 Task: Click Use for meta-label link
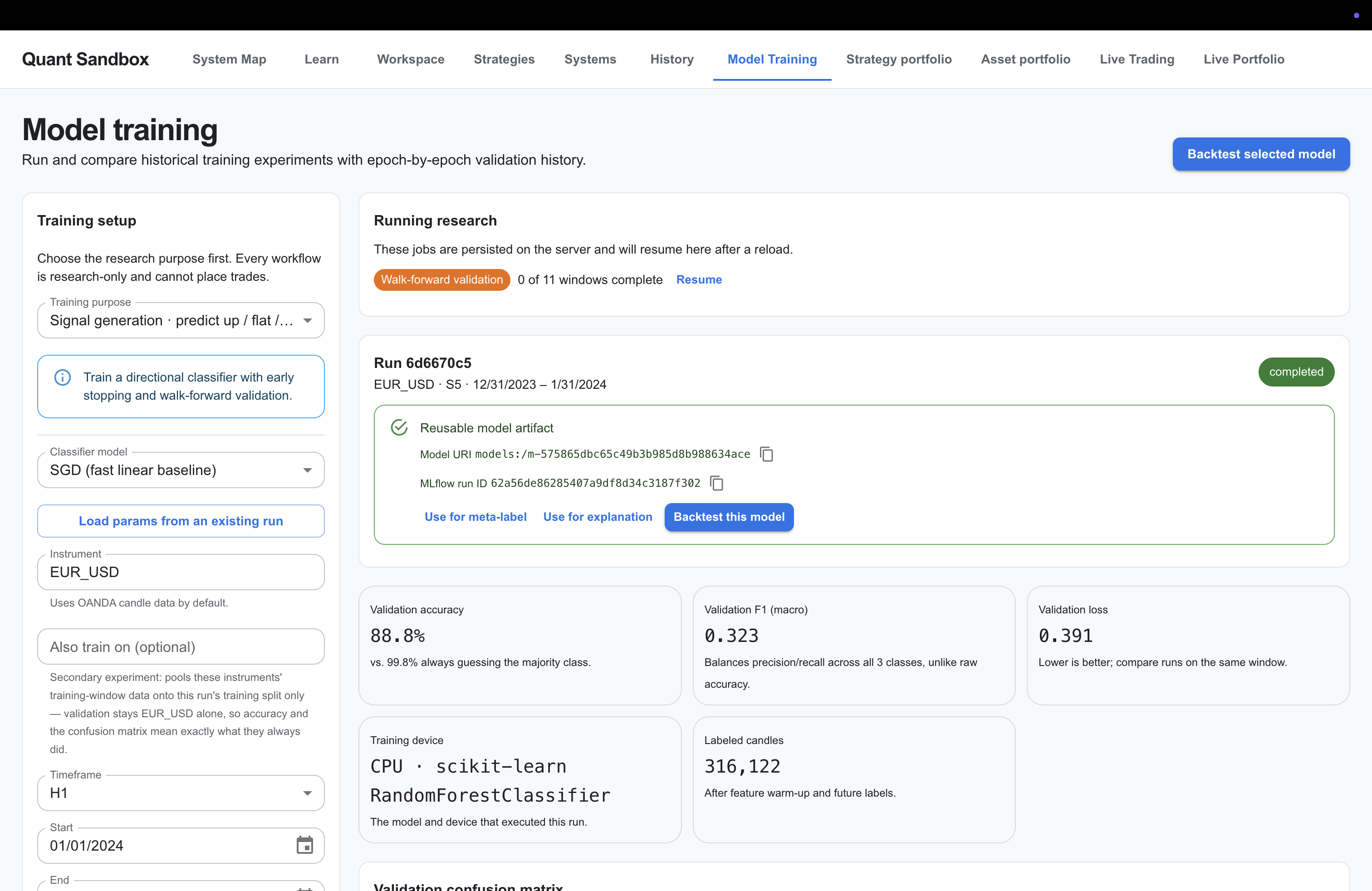[x=475, y=517]
